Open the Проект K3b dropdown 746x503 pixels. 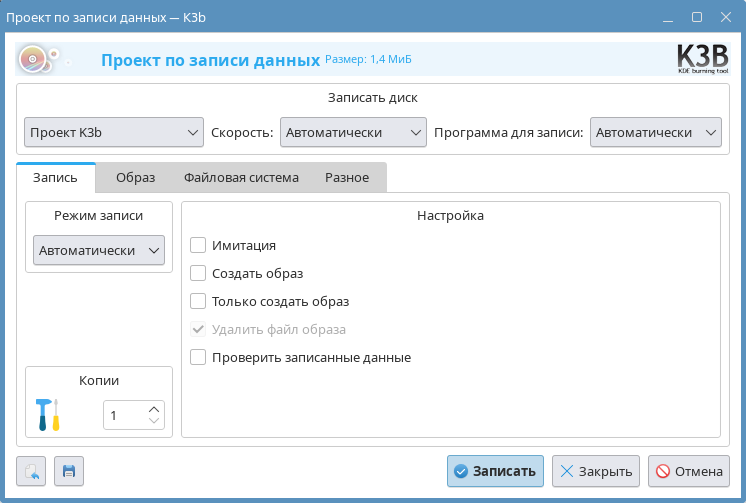114,132
